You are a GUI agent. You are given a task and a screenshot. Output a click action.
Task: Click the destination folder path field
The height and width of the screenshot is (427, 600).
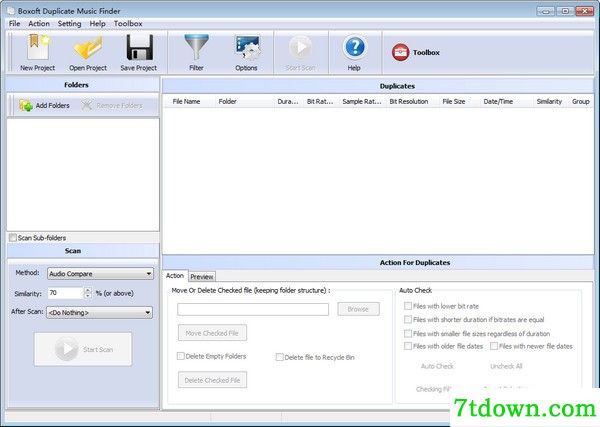253,309
